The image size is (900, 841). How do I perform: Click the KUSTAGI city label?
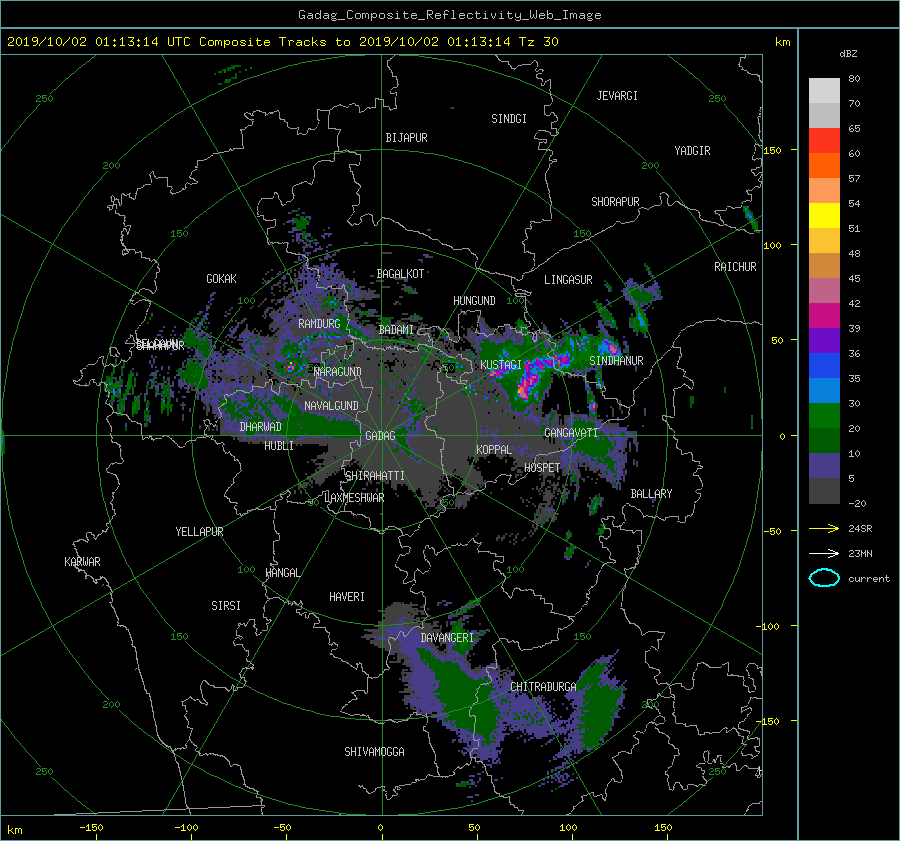pyautogui.click(x=501, y=365)
